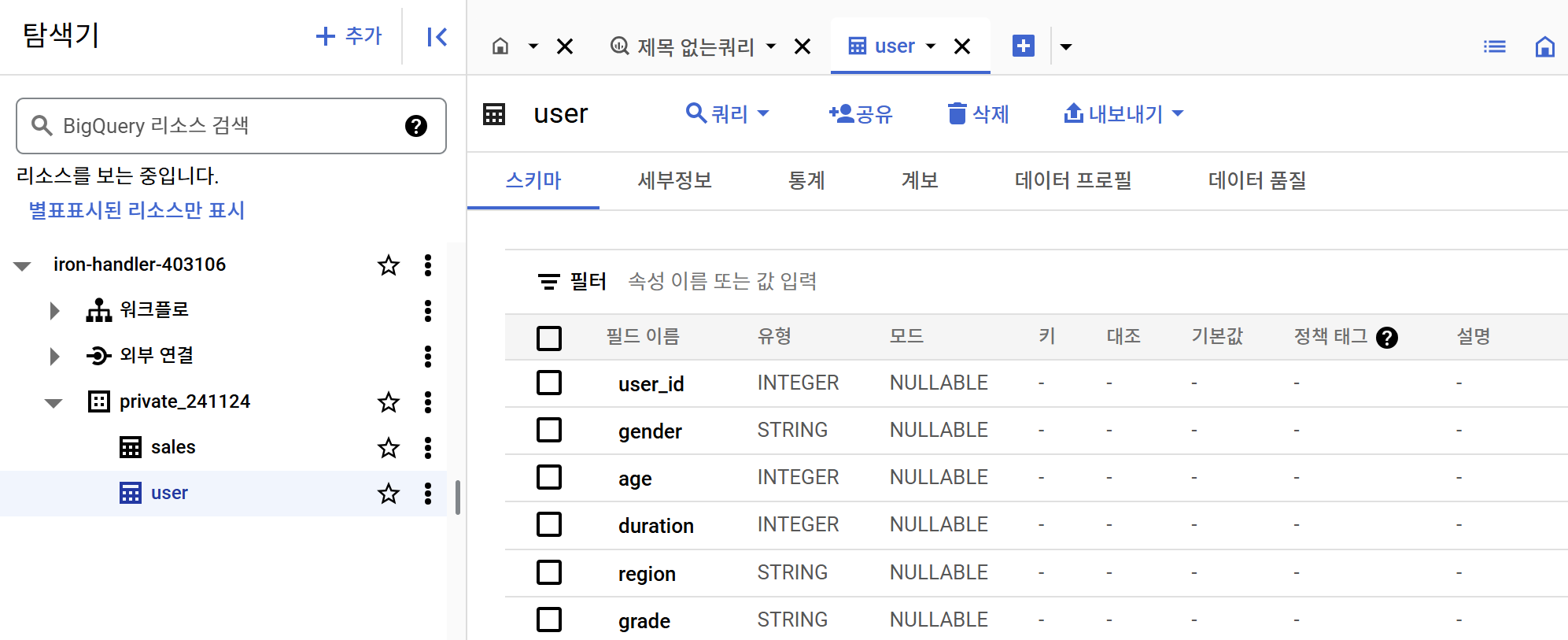The height and width of the screenshot is (640, 1568).
Task: Check the duration field checkbox
Action: coord(549,525)
